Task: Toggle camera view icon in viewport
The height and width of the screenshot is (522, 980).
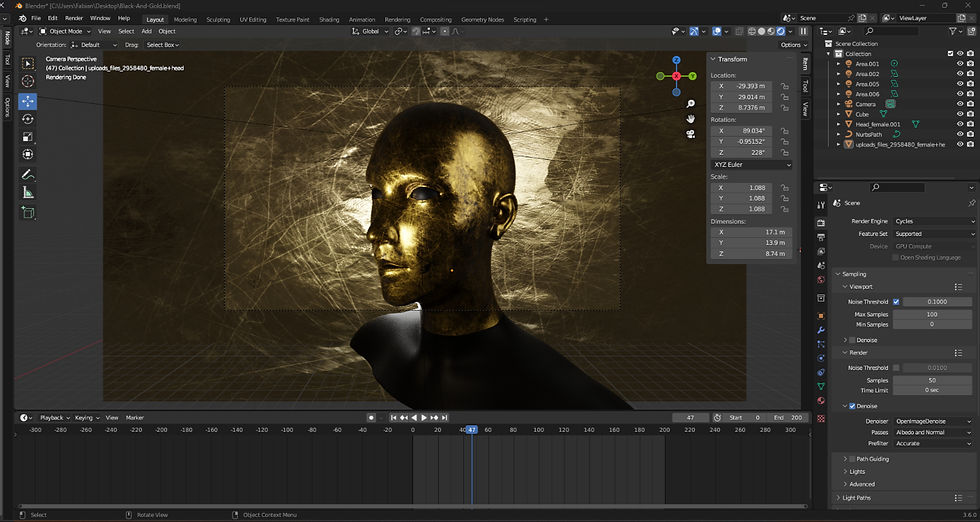Action: (691, 134)
